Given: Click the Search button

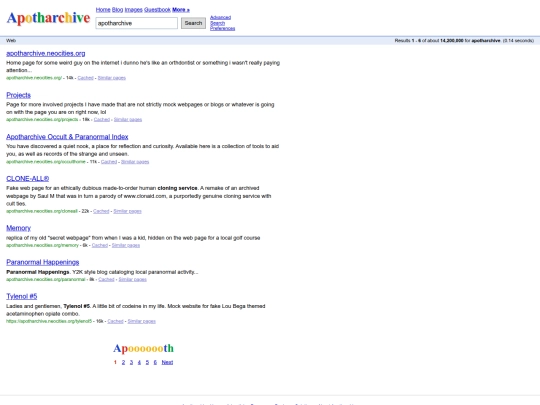Looking at the screenshot, I should pyautogui.click(x=193, y=23).
